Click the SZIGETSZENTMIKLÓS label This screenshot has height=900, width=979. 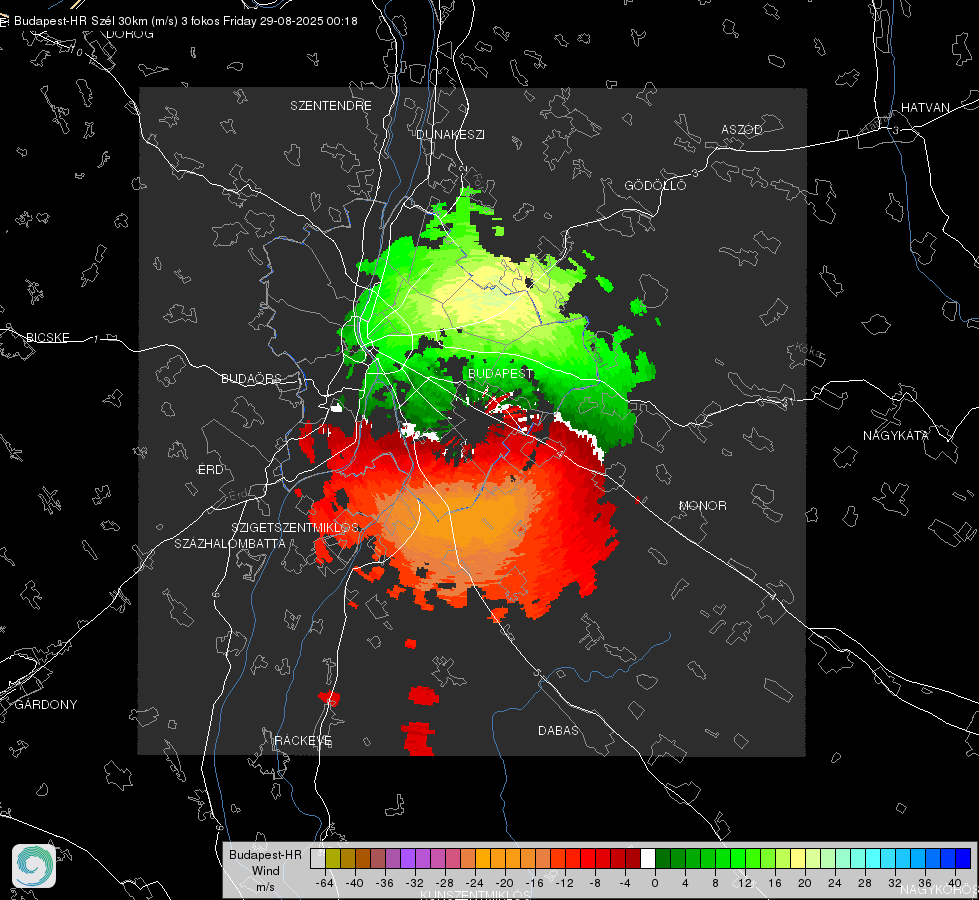point(295,528)
